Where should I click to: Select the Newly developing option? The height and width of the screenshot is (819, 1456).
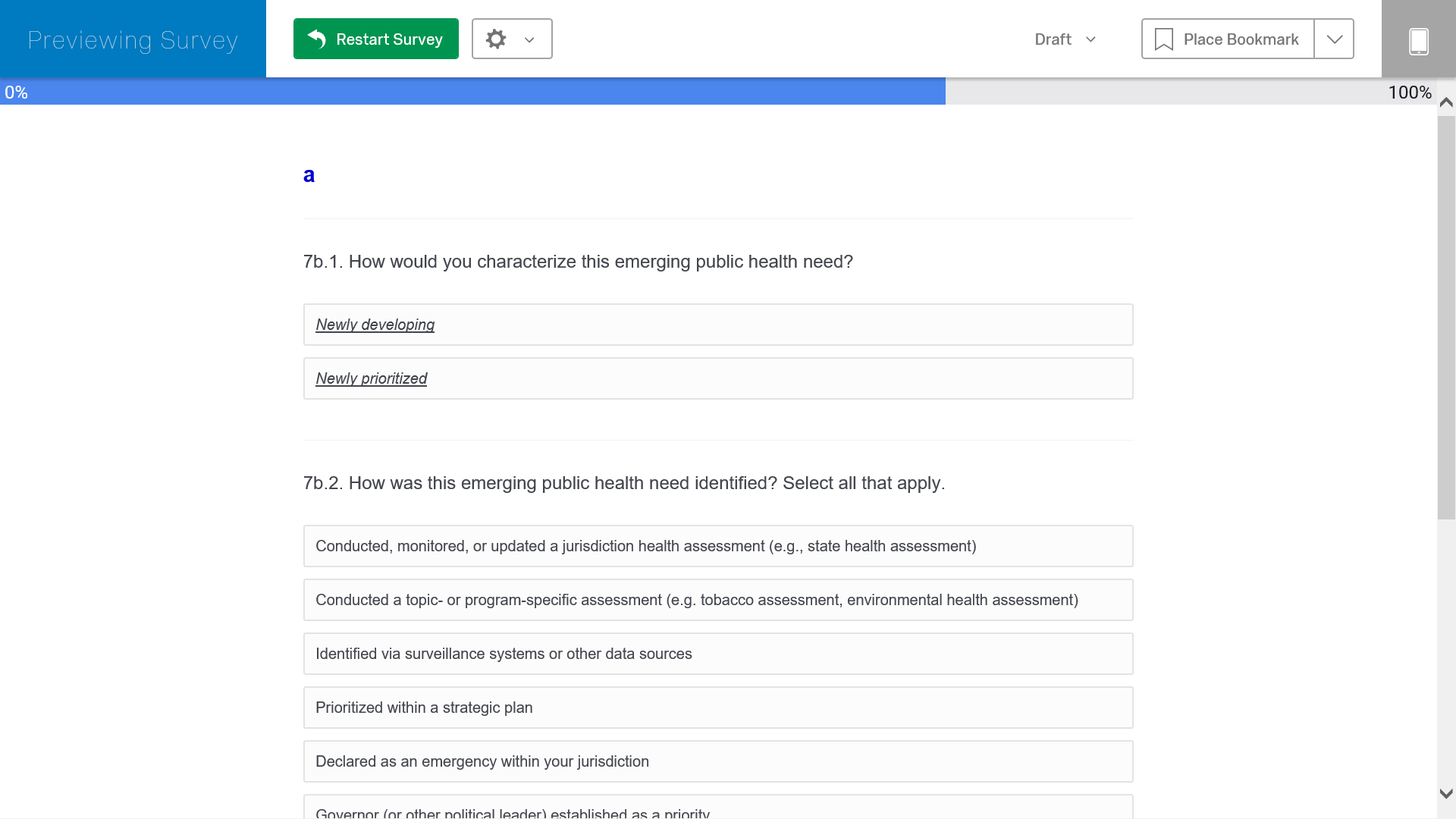717,325
